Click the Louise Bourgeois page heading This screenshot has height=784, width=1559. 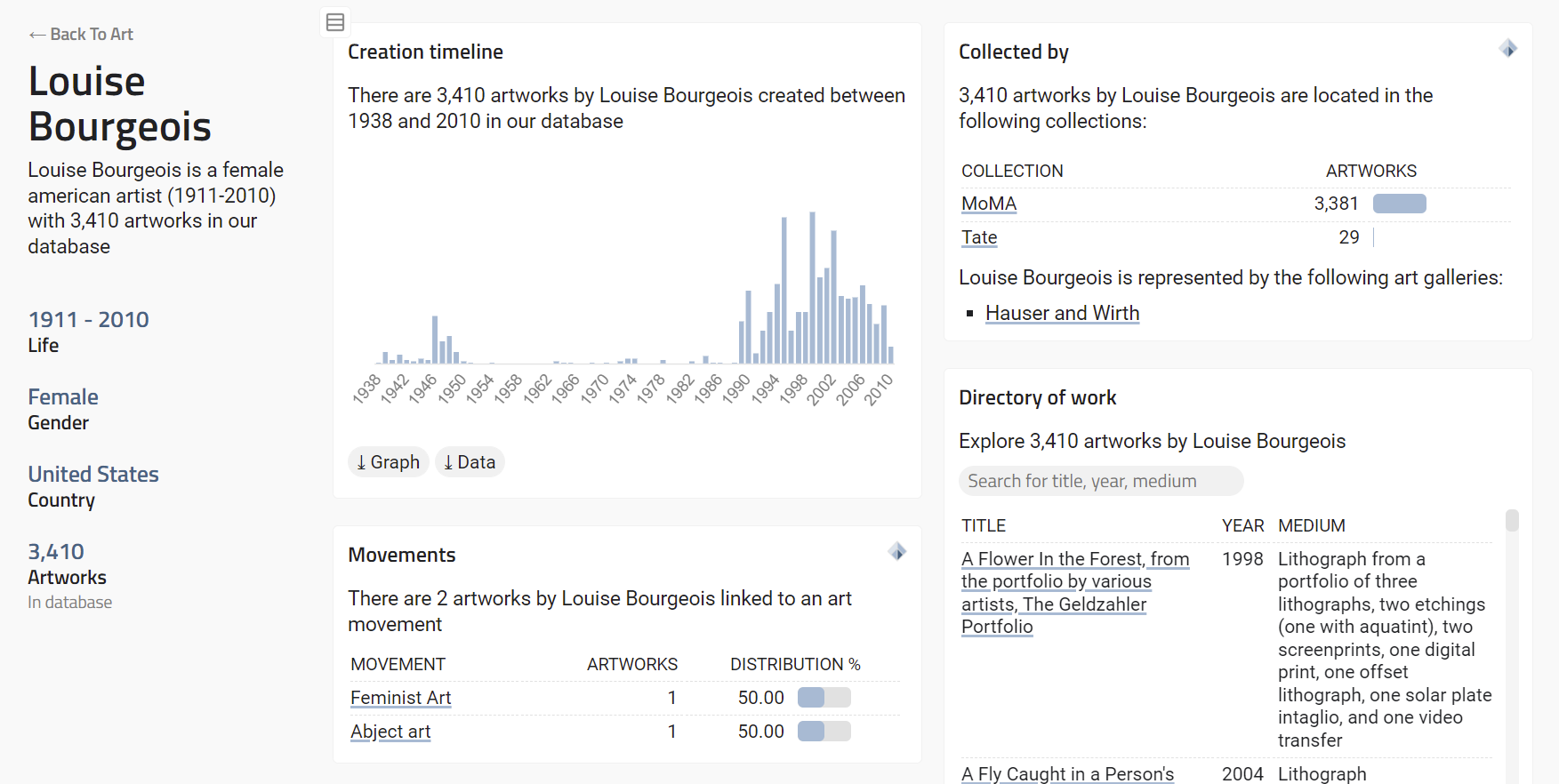pos(119,104)
